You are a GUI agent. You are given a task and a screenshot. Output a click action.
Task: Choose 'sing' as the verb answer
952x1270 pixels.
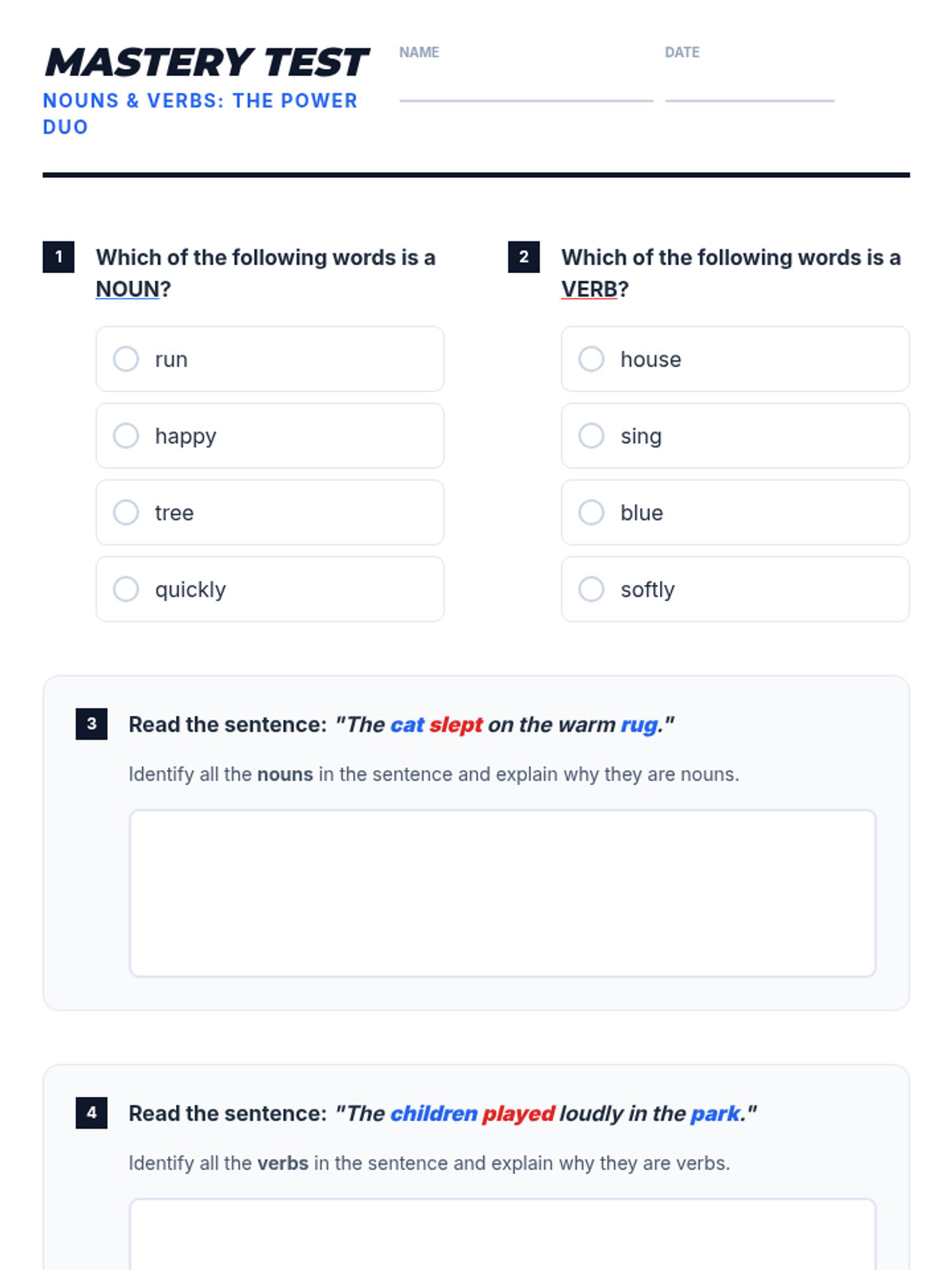(591, 436)
